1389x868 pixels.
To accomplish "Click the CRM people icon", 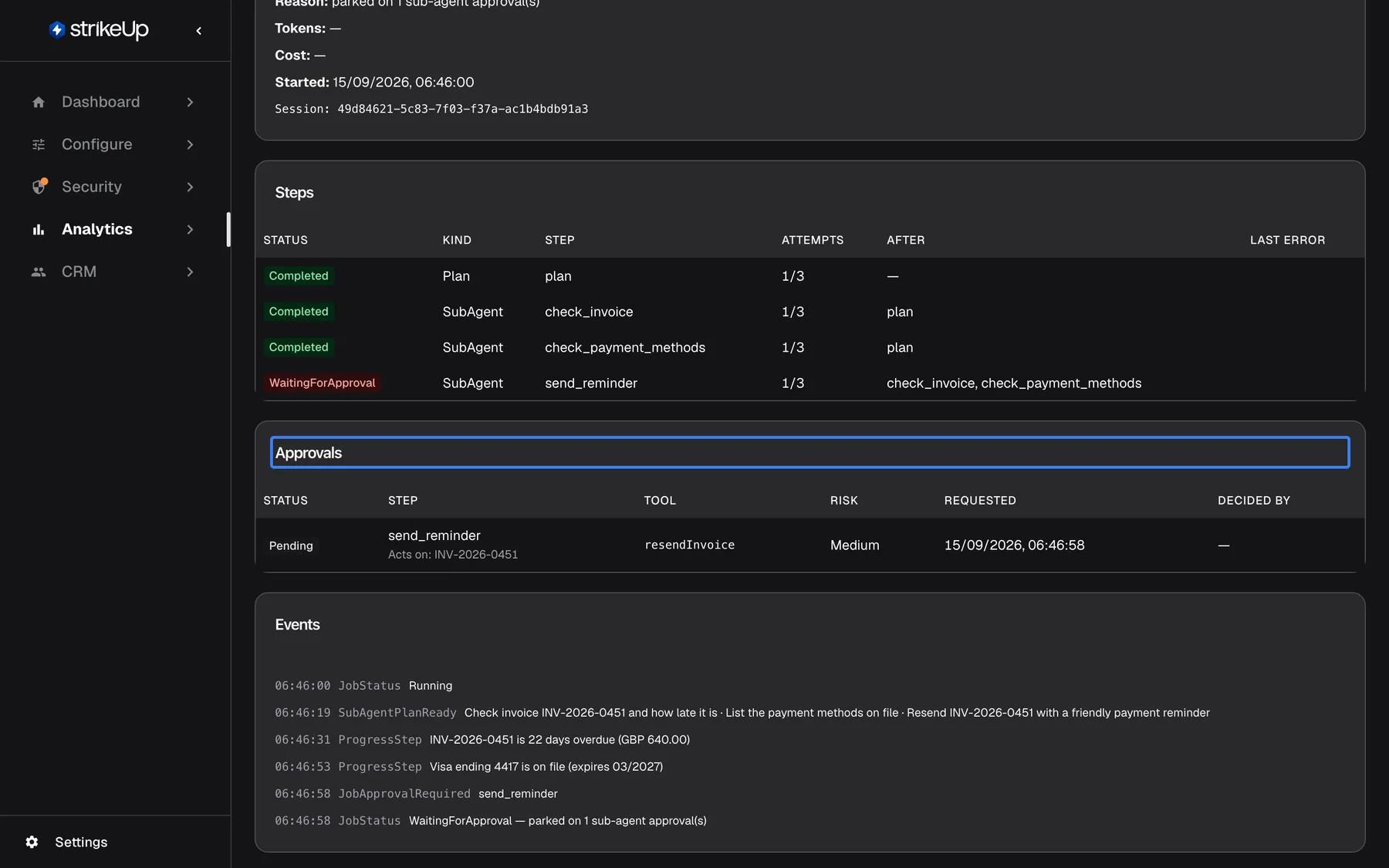I will pyautogui.click(x=39, y=272).
